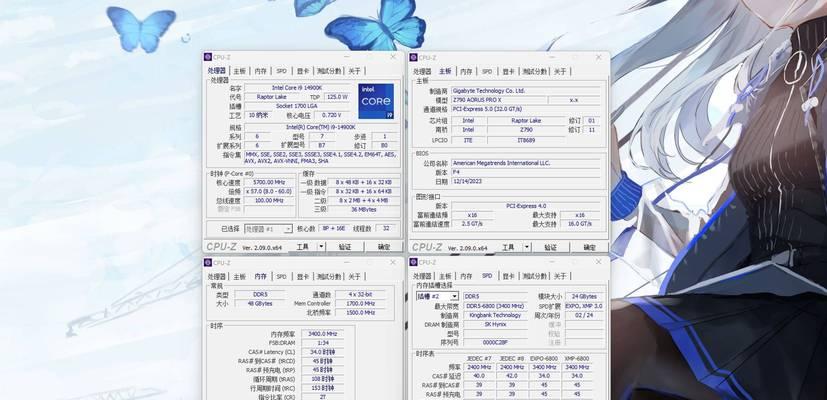Viewport: 827px width, 400px height.
Task: Open SPD tab in the mainboard window
Action: pos(487,71)
